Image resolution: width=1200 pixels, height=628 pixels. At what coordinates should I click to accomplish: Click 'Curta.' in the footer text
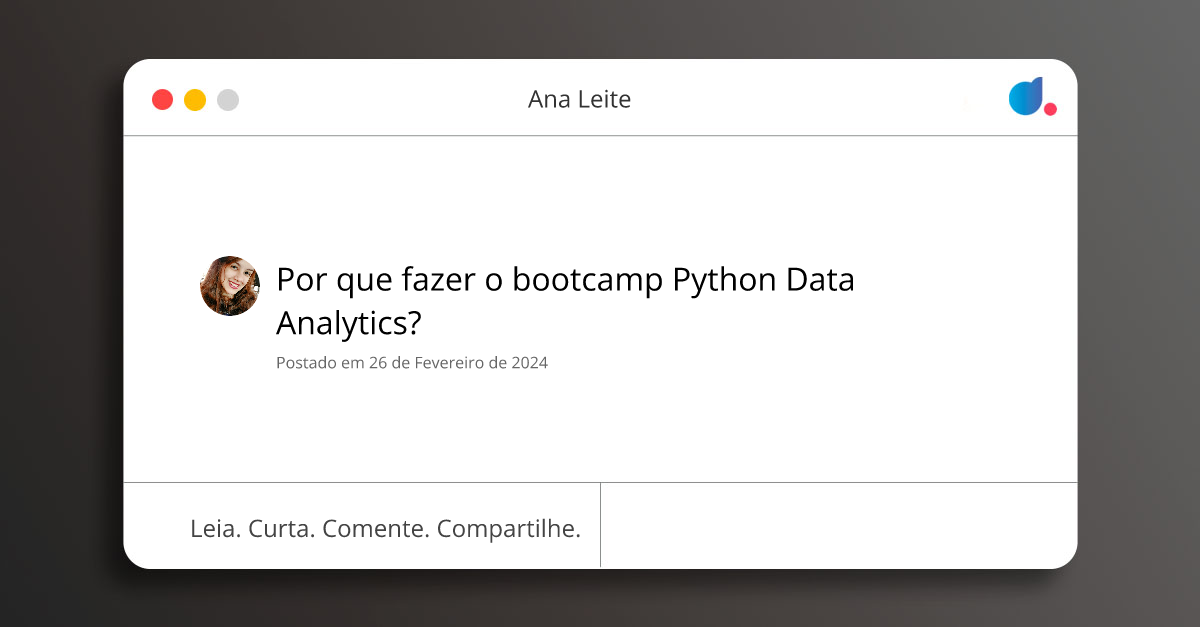point(281,529)
